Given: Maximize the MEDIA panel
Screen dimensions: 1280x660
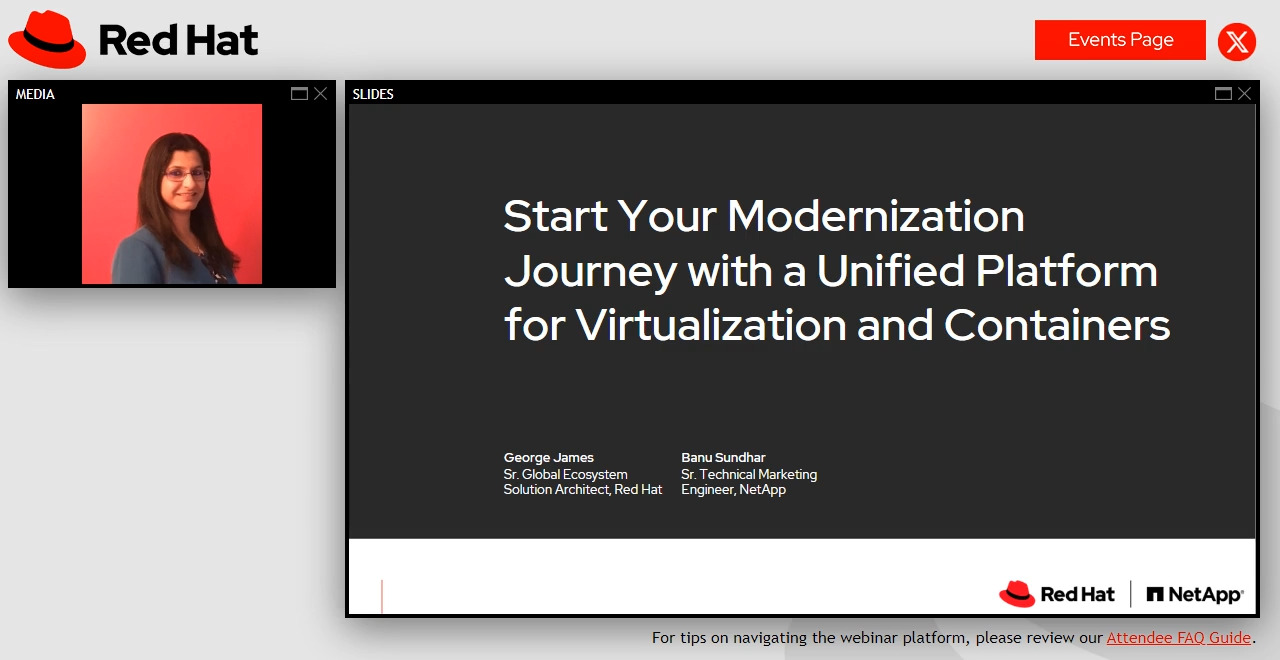Looking at the screenshot, I should 299,94.
